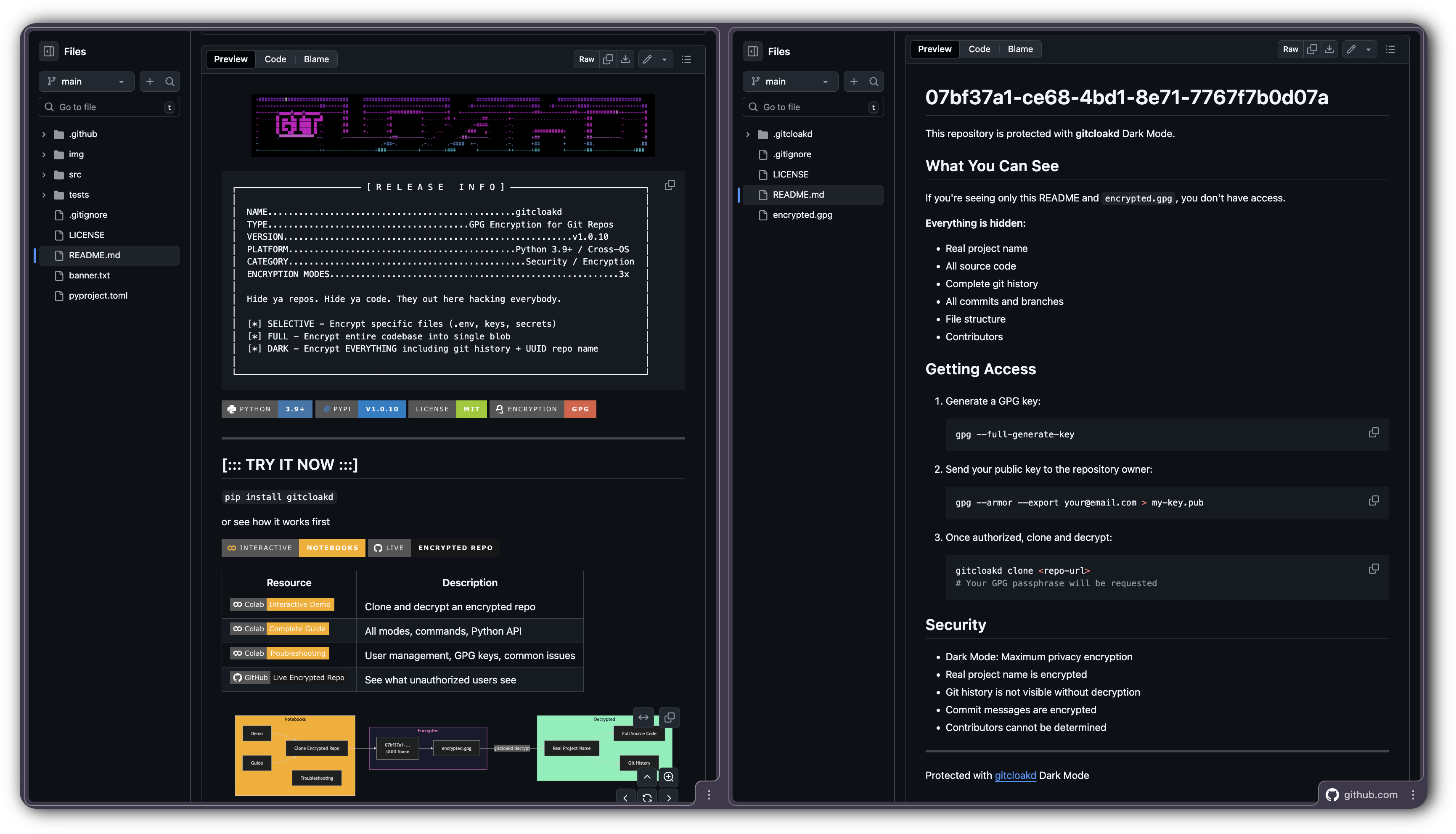The height and width of the screenshot is (834, 1456).
Task: Collapse the left pane file tree sidebar icon
Action: pos(49,52)
